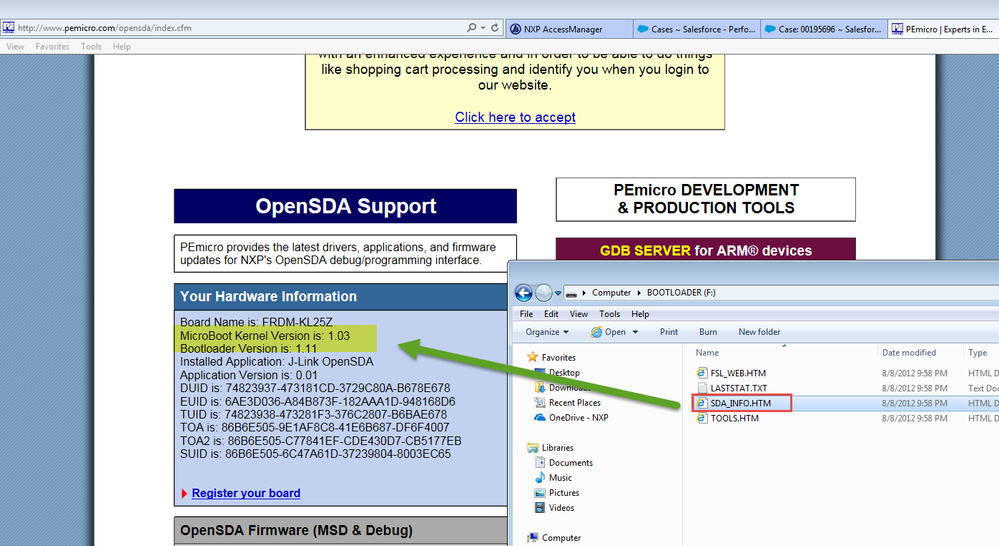Open the browser View menu
Image resolution: width=999 pixels, height=546 pixels.
[15, 47]
